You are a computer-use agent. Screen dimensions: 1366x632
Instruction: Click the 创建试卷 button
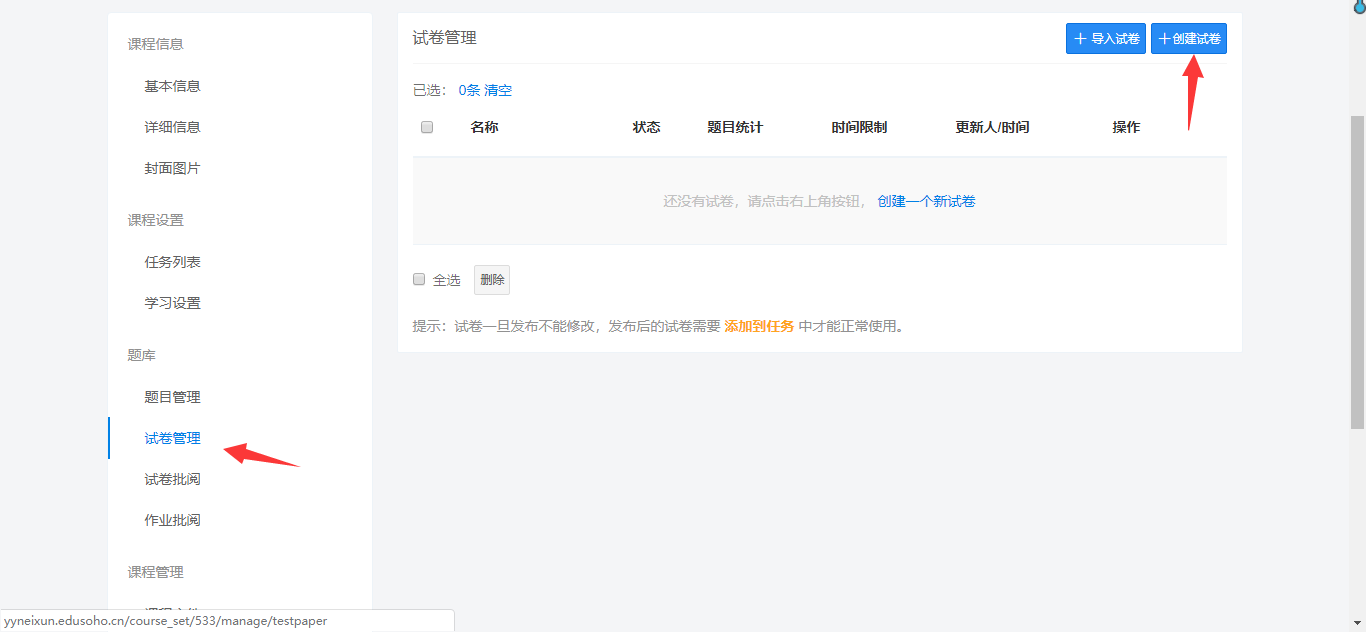click(1188, 39)
